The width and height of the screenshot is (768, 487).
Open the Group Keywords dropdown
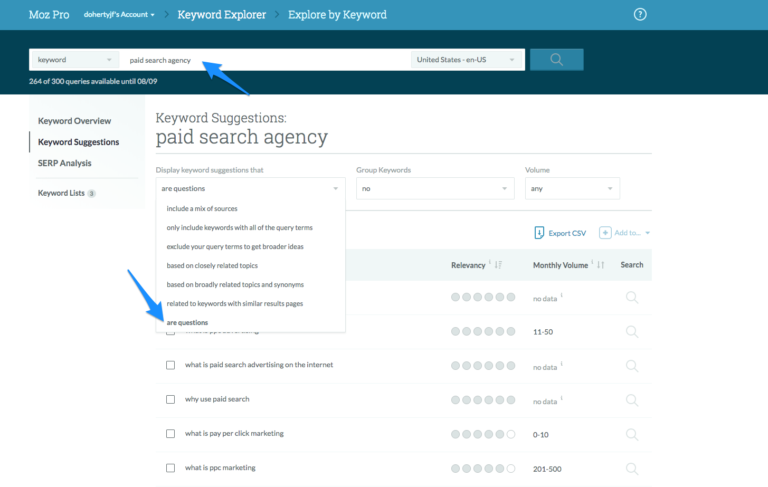click(x=435, y=188)
